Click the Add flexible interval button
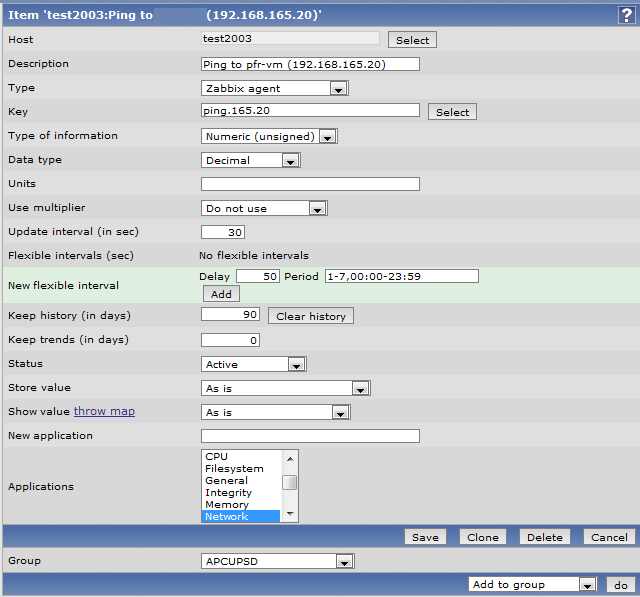This screenshot has height=597, width=640. [x=220, y=294]
